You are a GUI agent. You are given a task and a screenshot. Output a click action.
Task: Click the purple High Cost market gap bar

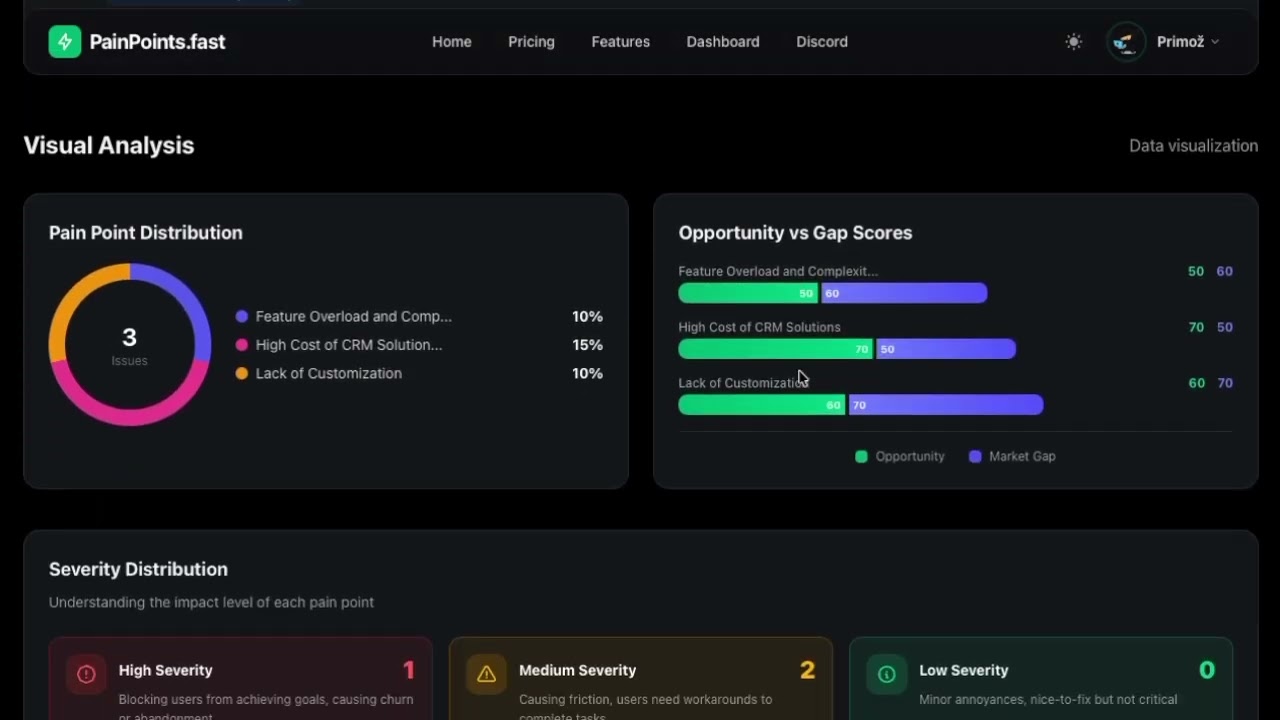point(946,349)
